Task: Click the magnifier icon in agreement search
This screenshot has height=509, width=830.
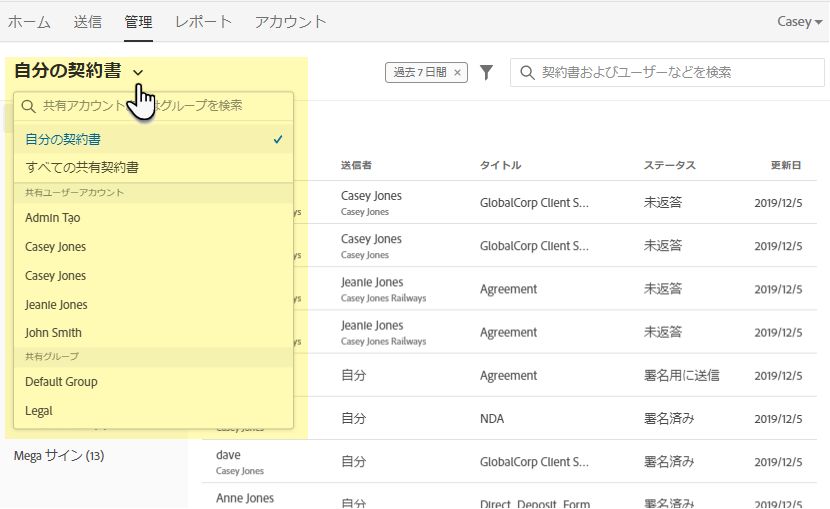Action: coord(527,72)
